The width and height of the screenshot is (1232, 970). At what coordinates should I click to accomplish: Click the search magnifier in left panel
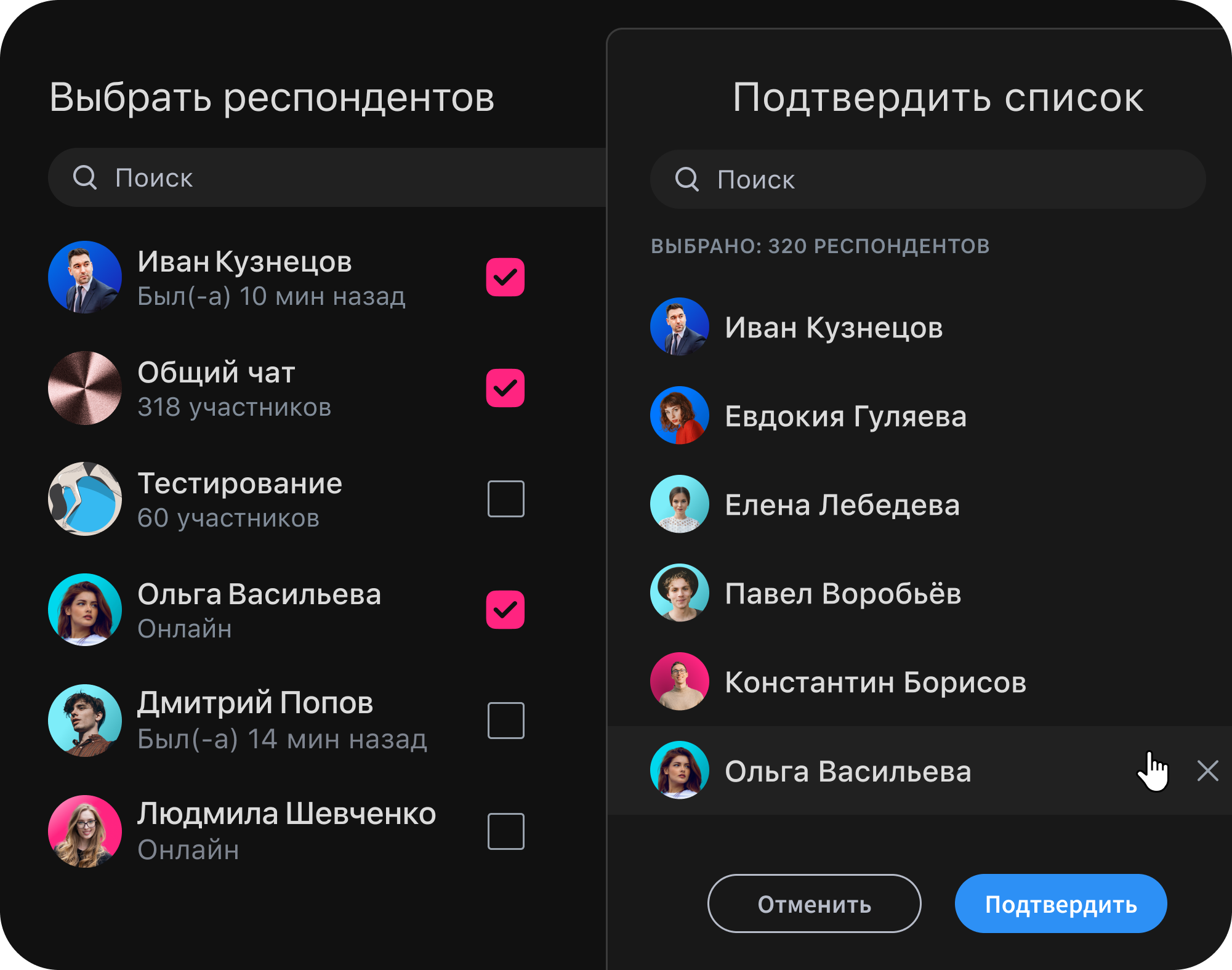[84, 177]
